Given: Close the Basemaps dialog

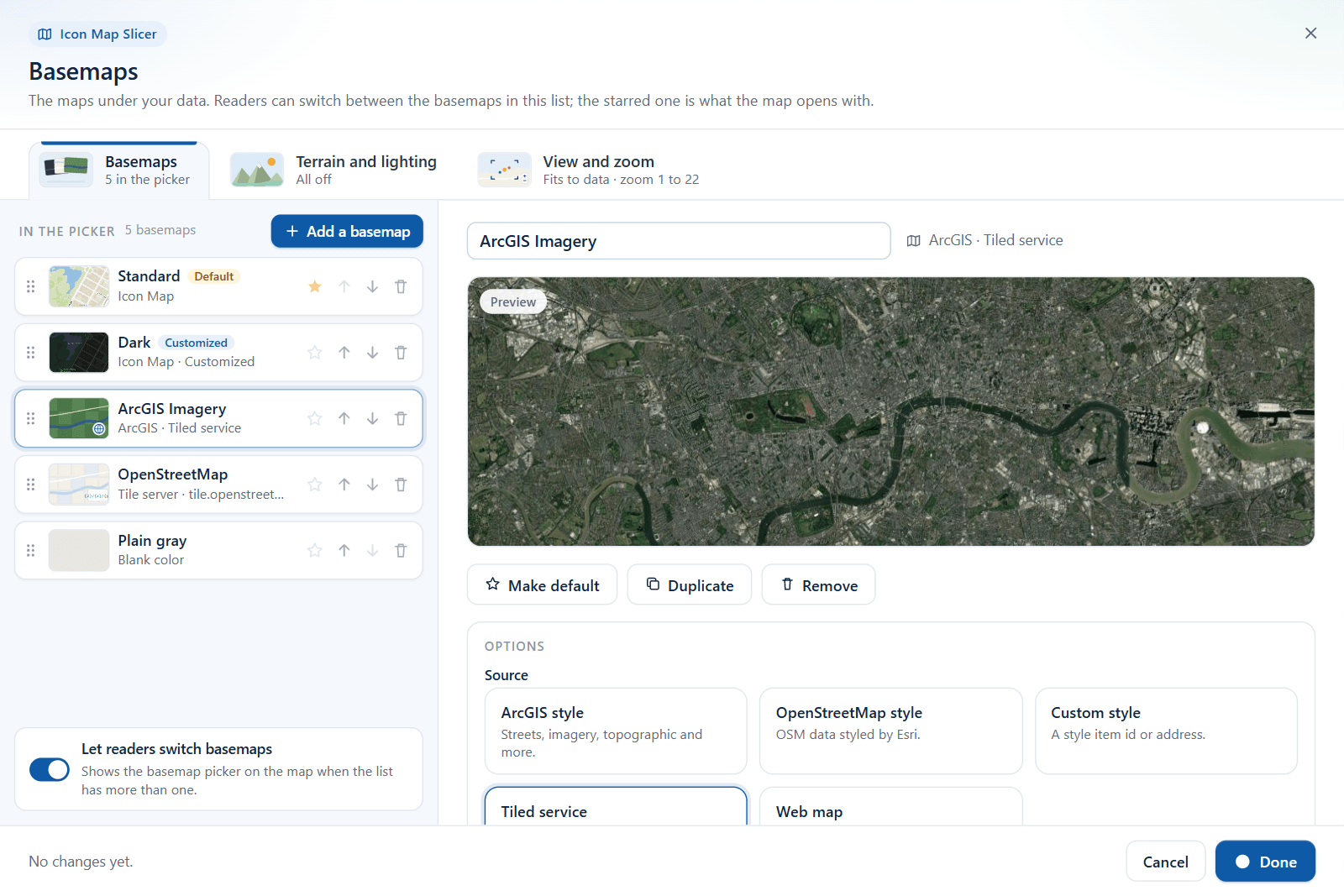Looking at the screenshot, I should [x=1310, y=34].
